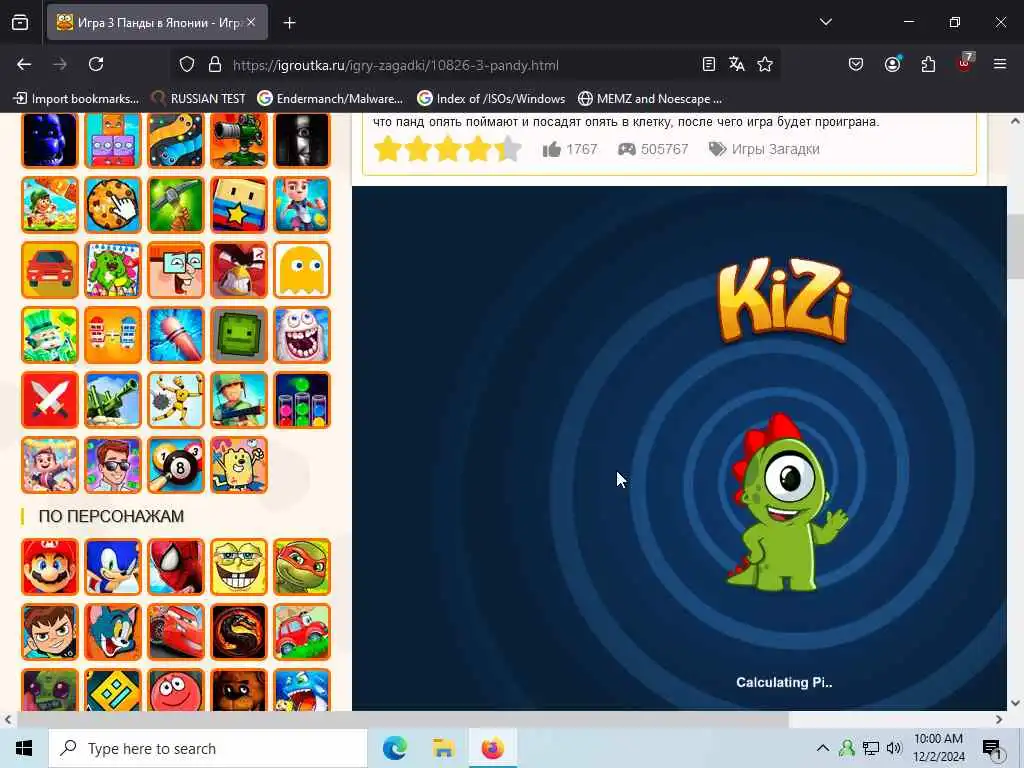This screenshot has width=1024, height=768.
Task: Click the Kizi game loading area
Action: (x=679, y=448)
